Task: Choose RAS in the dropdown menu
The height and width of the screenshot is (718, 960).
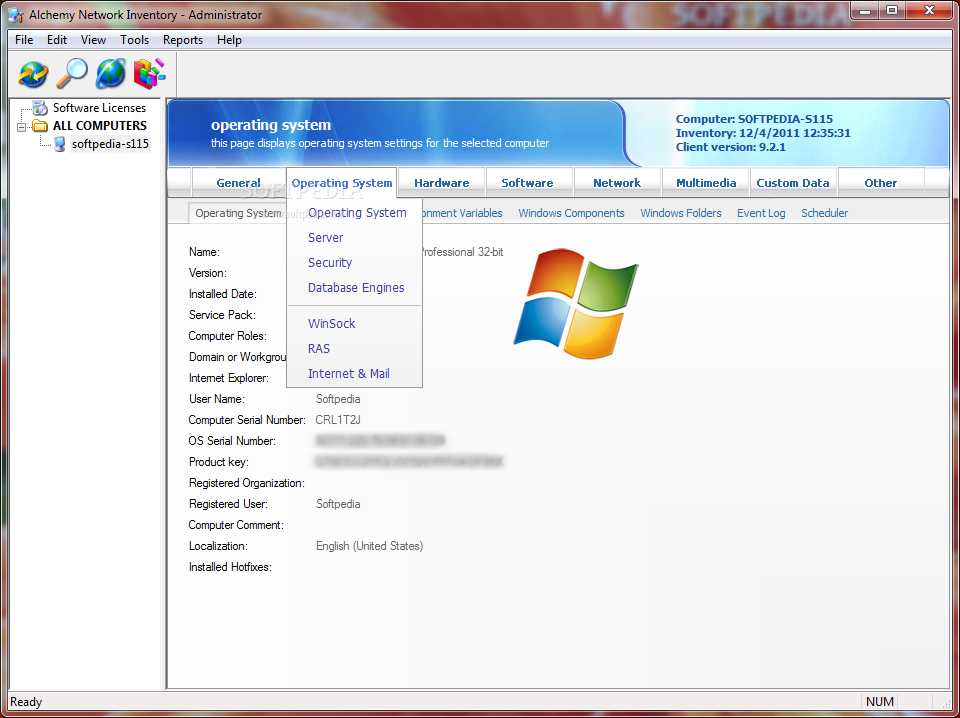Action: pos(318,349)
